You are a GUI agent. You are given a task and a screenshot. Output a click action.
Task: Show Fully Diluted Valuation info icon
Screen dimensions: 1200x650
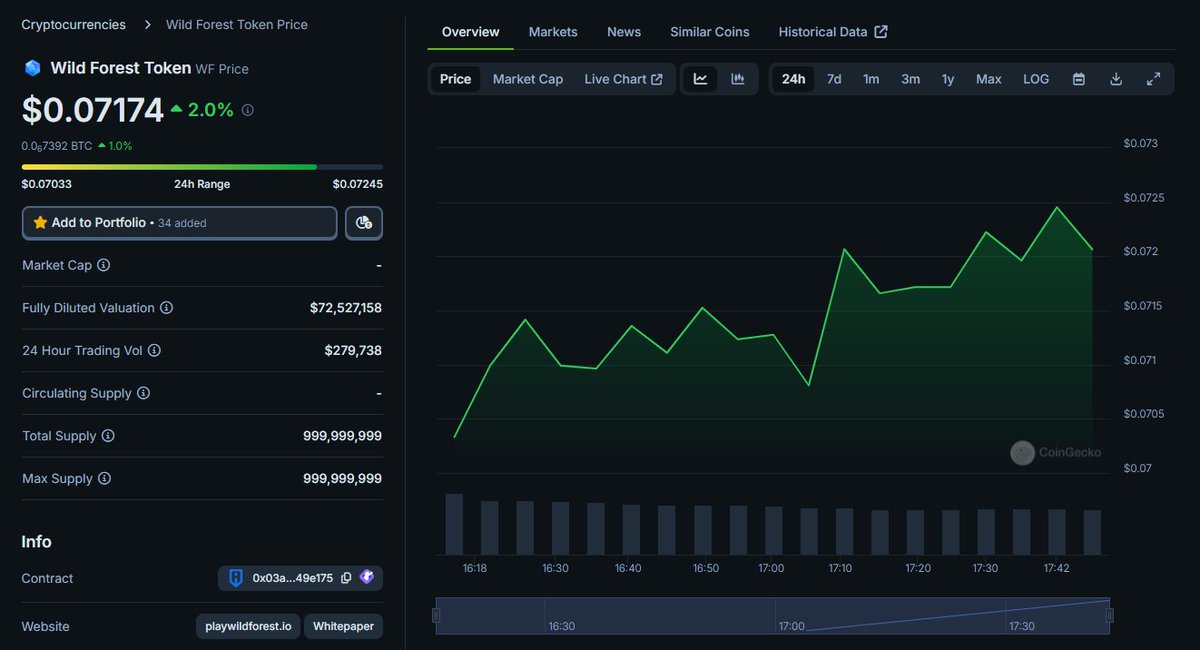tap(167, 308)
